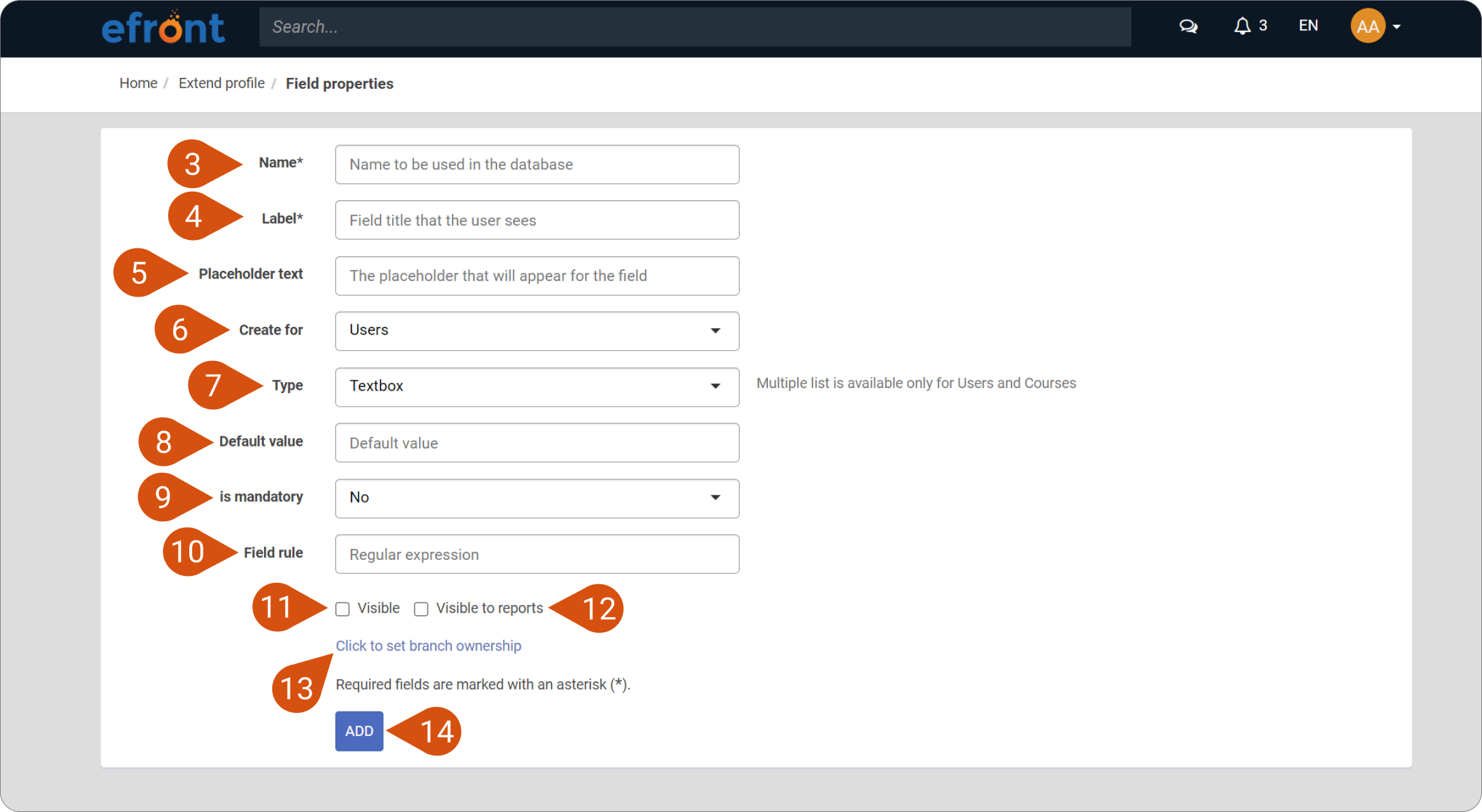Go to Home breadcrumb
1482x812 pixels.
(x=138, y=84)
